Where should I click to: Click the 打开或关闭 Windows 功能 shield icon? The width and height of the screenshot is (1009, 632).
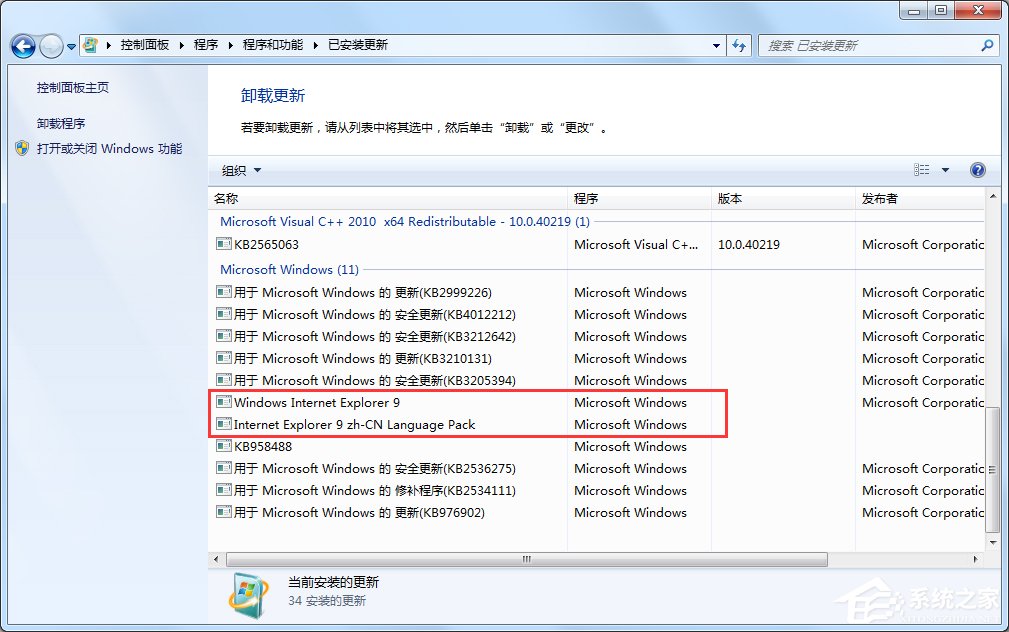(21, 147)
